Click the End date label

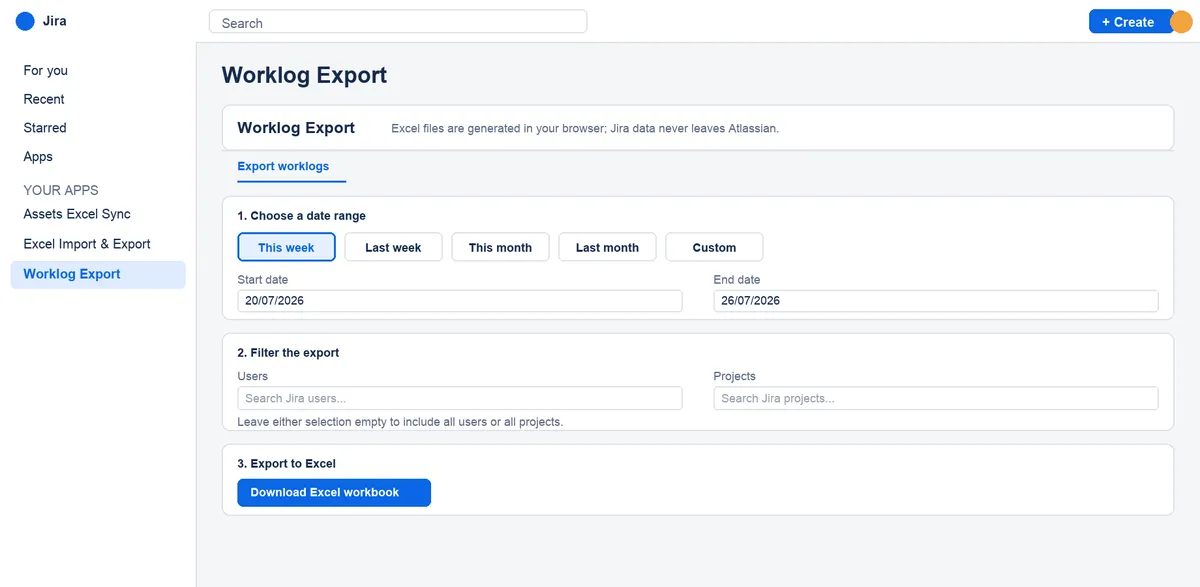tap(737, 280)
